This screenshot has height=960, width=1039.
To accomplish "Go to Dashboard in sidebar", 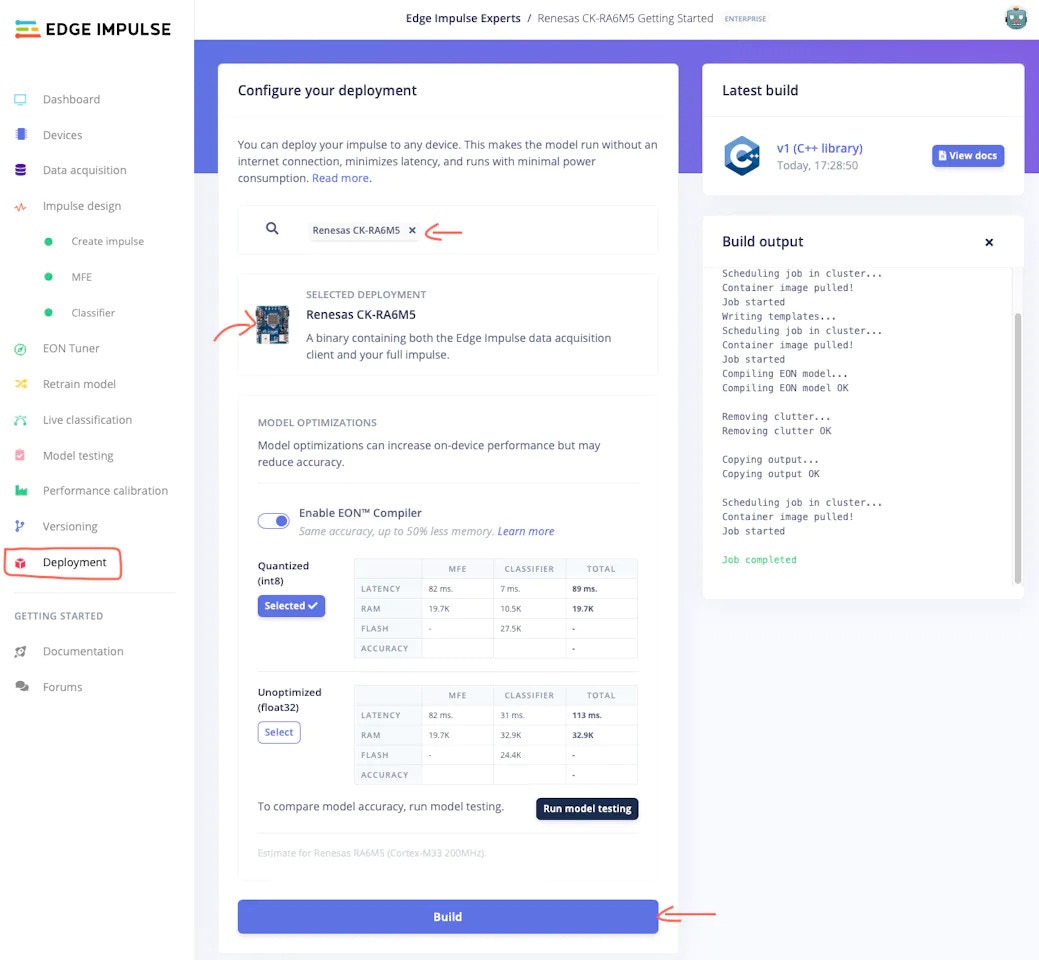I will click(72, 99).
